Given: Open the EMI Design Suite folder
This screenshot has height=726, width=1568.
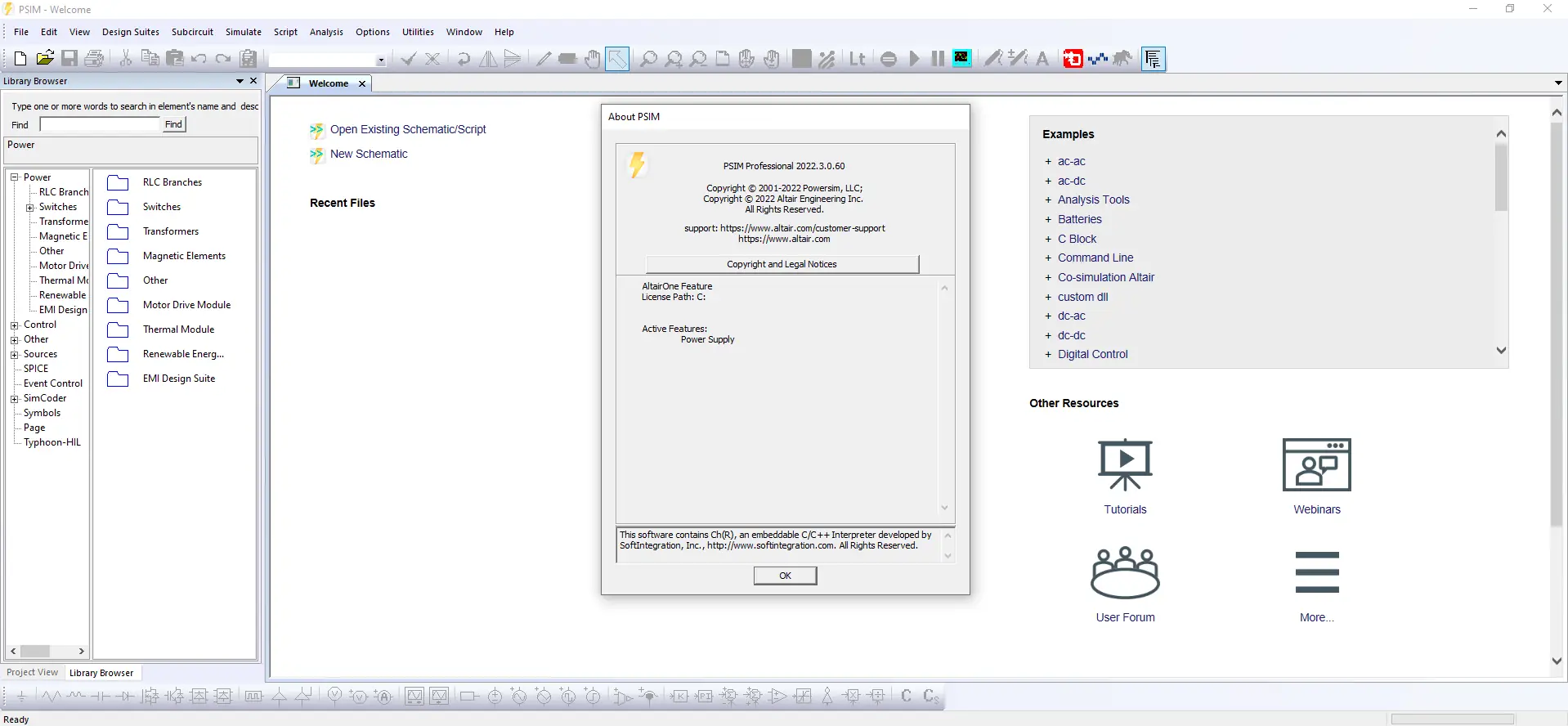Looking at the screenshot, I should pos(162,379).
